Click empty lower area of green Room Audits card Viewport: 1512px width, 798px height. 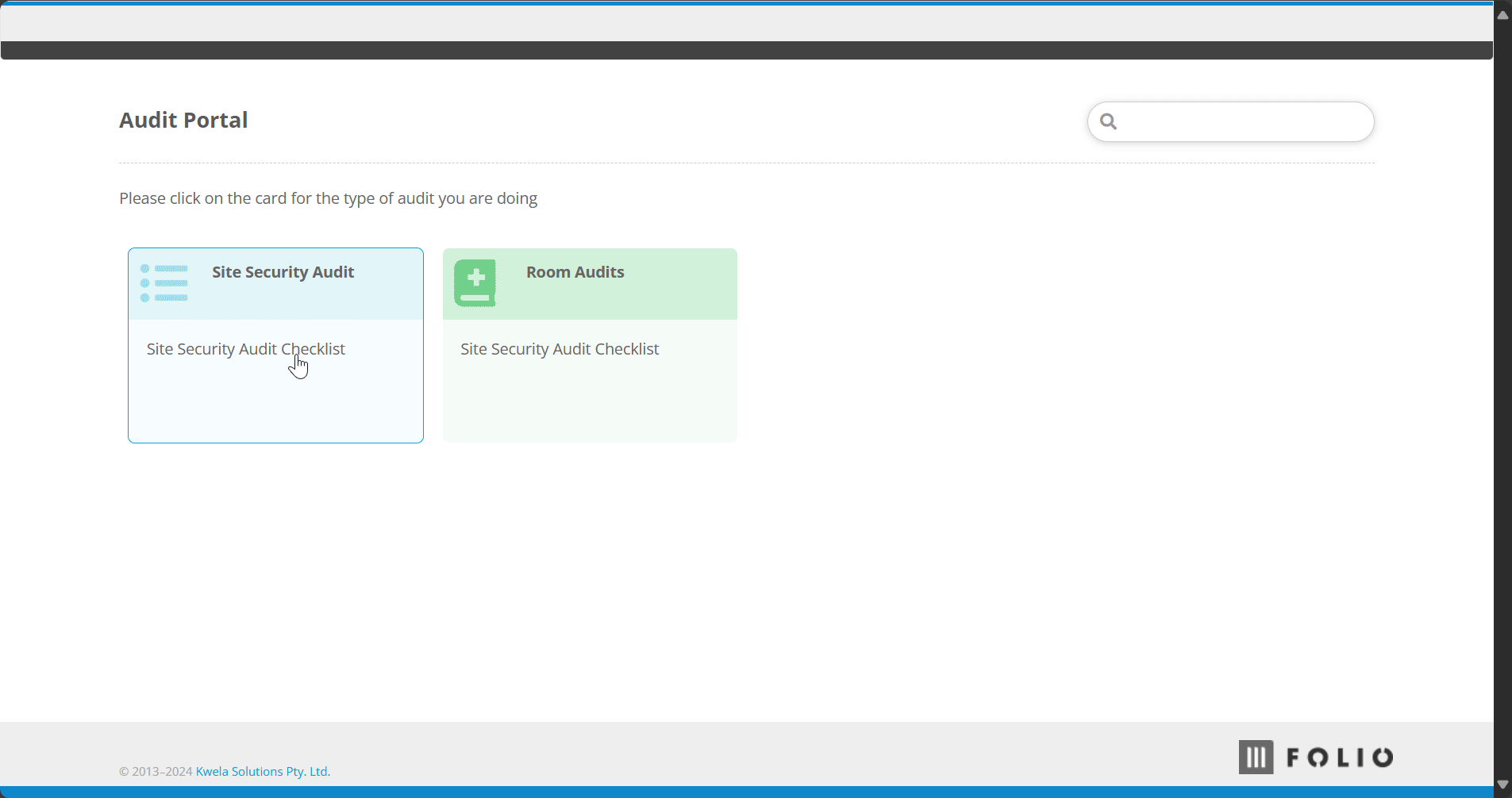[x=590, y=405]
